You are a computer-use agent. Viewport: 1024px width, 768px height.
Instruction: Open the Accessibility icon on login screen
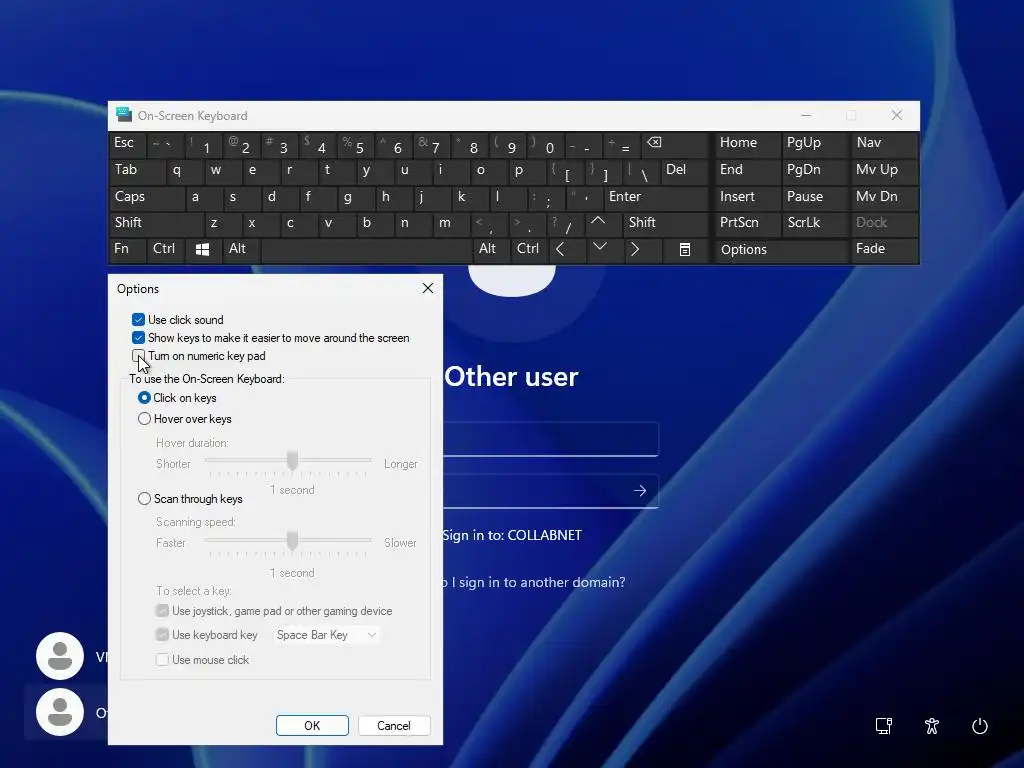click(932, 726)
